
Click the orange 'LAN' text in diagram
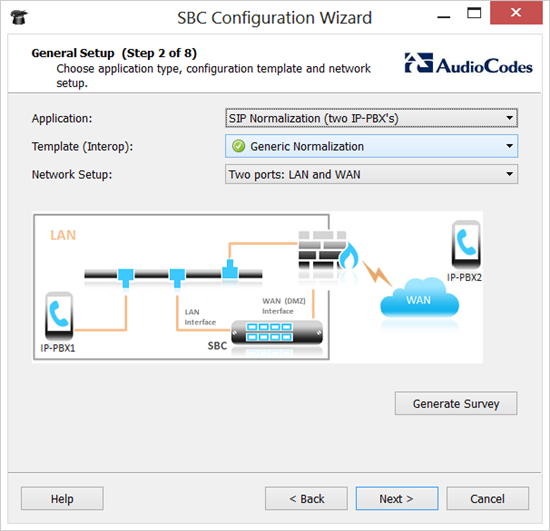(63, 235)
